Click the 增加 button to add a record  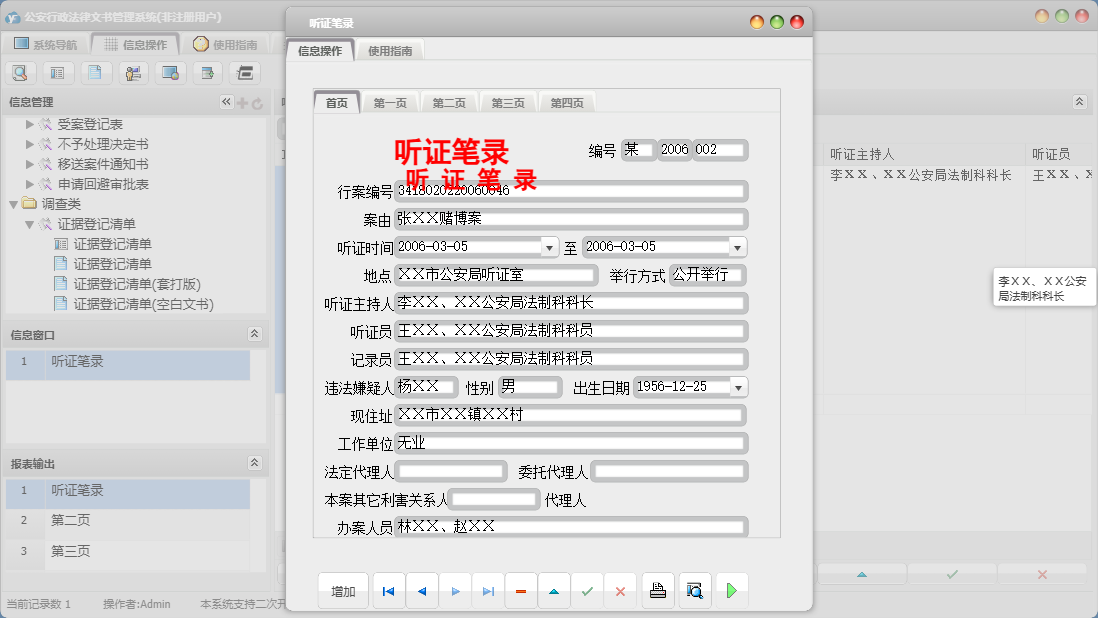[x=342, y=590]
